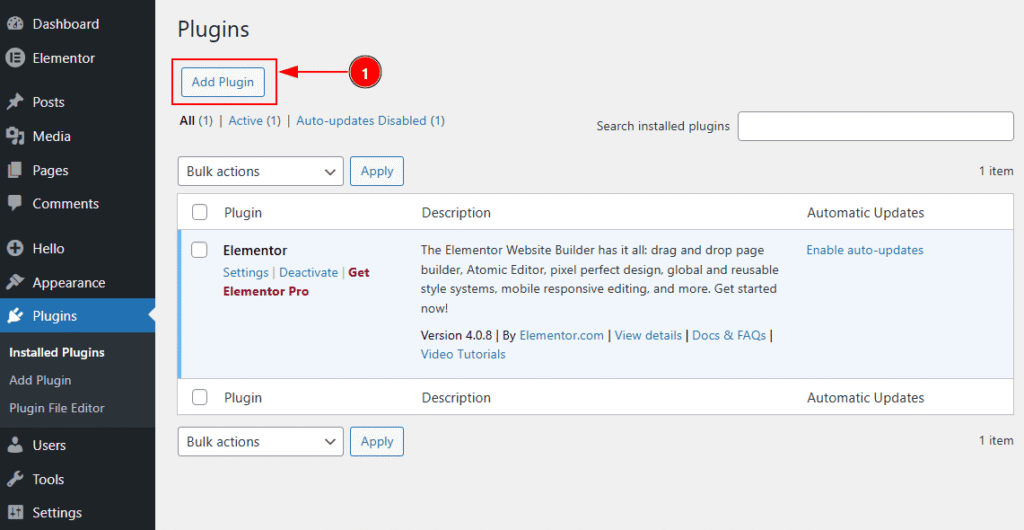
Task: Click the header Description column label
Action: click(456, 213)
